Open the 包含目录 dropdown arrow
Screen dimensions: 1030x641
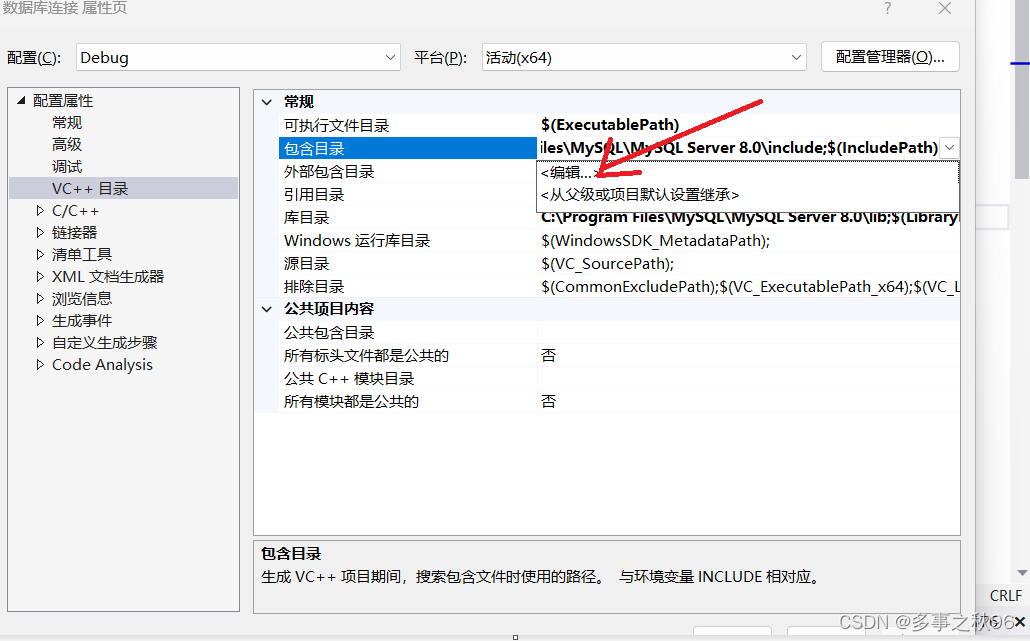coord(948,147)
